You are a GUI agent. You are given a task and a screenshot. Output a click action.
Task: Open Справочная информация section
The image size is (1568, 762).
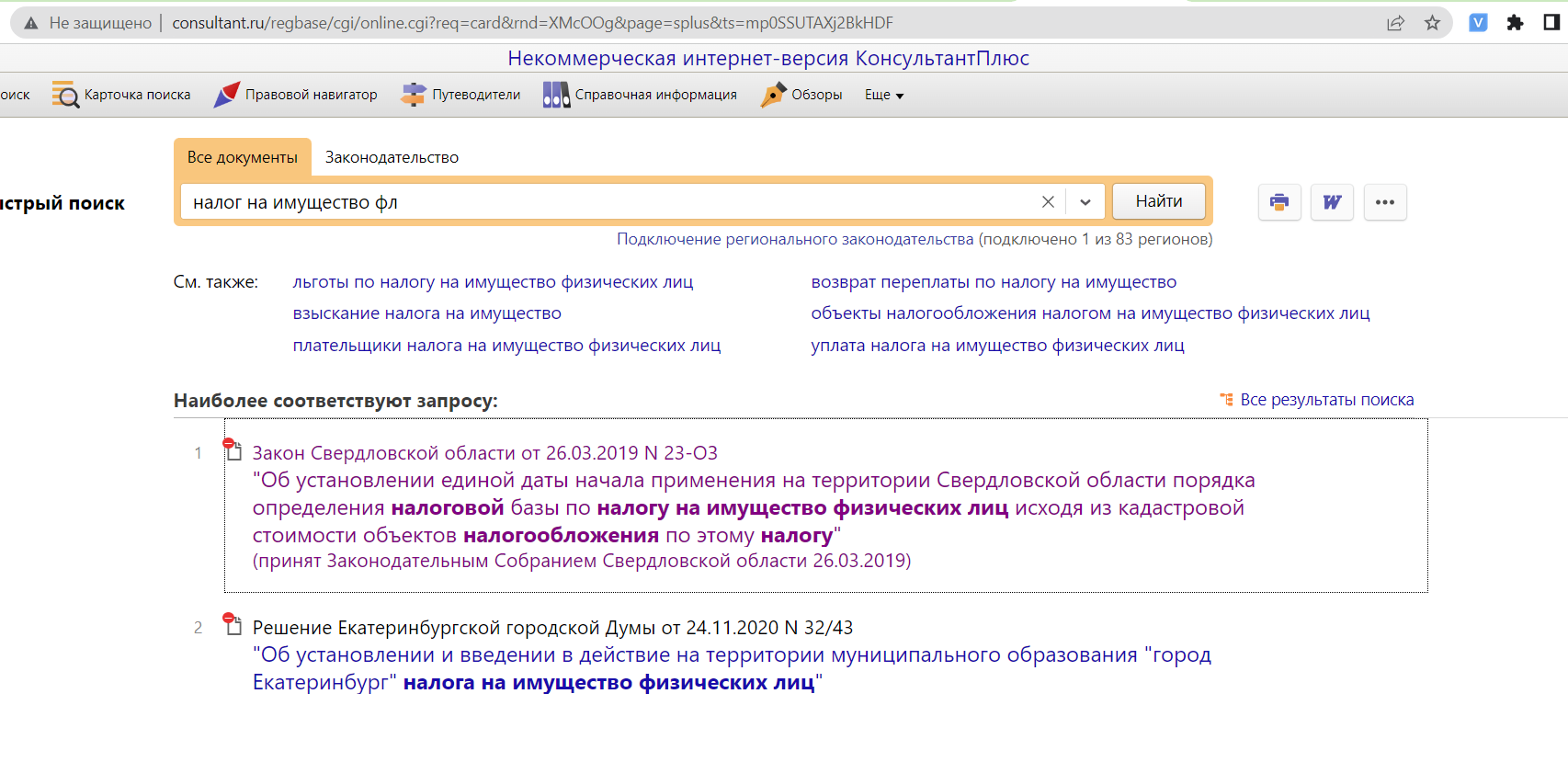640,95
